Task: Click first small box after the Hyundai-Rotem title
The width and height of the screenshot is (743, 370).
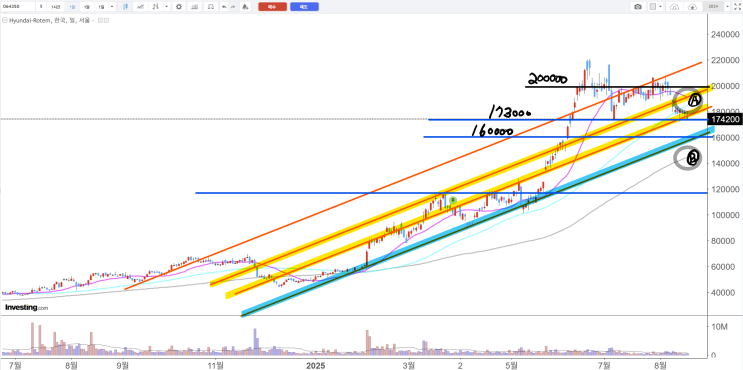Action: pyautogui.click(x=100, y=20)
